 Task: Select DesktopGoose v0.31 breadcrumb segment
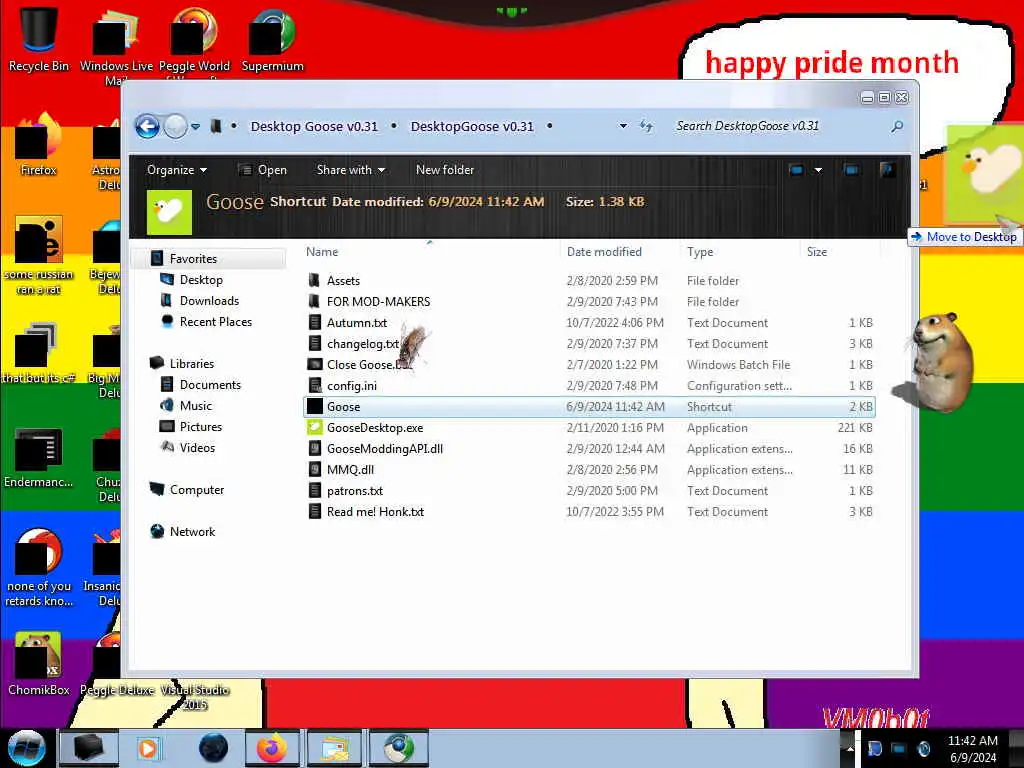[472, 126]
